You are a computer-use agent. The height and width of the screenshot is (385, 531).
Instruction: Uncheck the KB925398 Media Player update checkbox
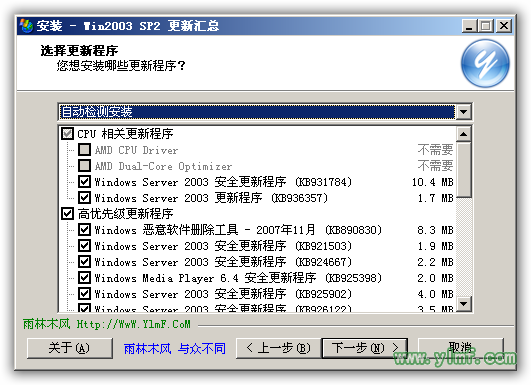click(x=84, y=278)
